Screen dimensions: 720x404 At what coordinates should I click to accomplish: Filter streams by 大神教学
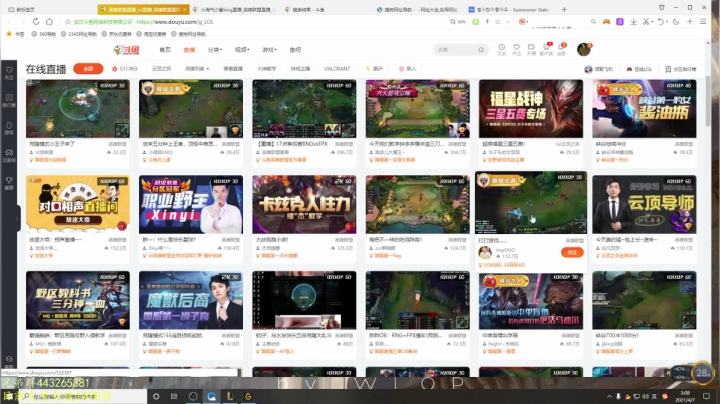[x=266, y=69]
